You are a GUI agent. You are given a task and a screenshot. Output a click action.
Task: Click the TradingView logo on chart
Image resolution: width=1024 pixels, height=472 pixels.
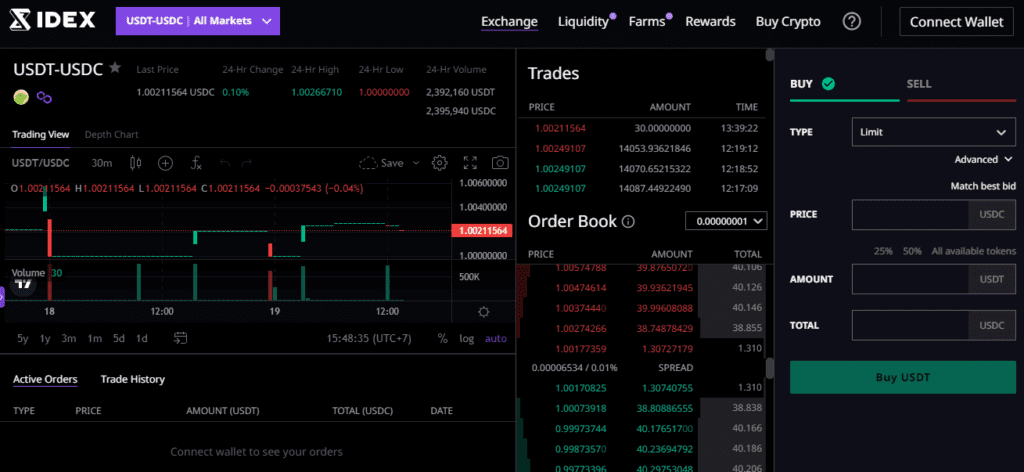(25, 283)
